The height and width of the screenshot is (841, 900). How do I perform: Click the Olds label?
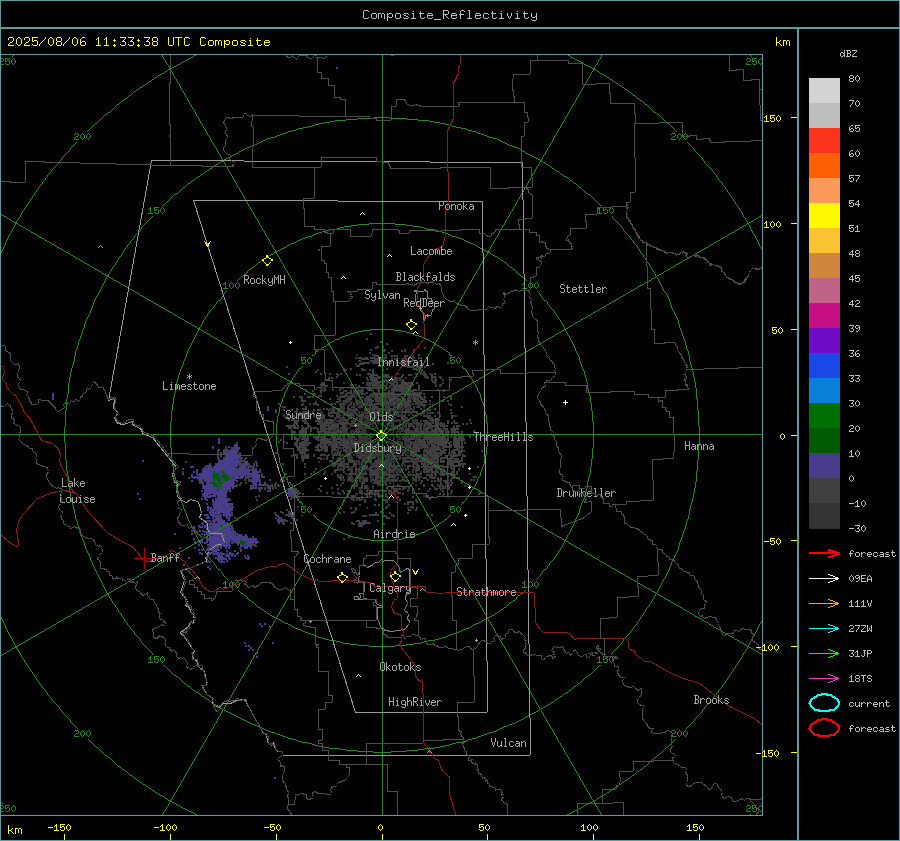point(381,417)
